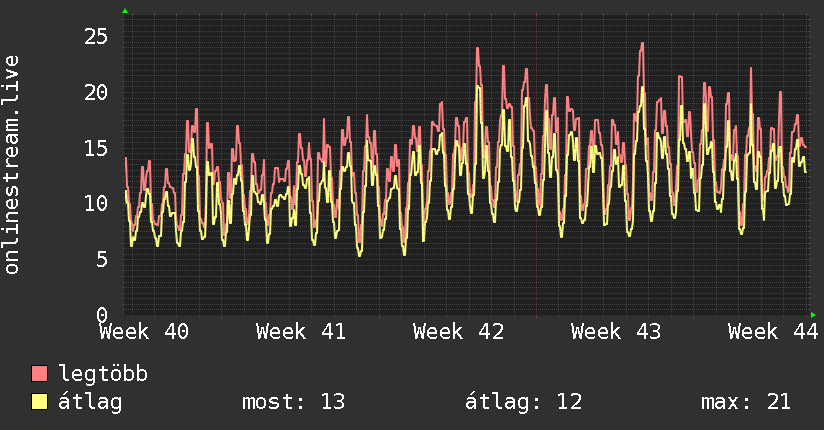Click the Week 44 axis label
The image size is (824, 430).
pyautogui.click(x=773, y=332)
